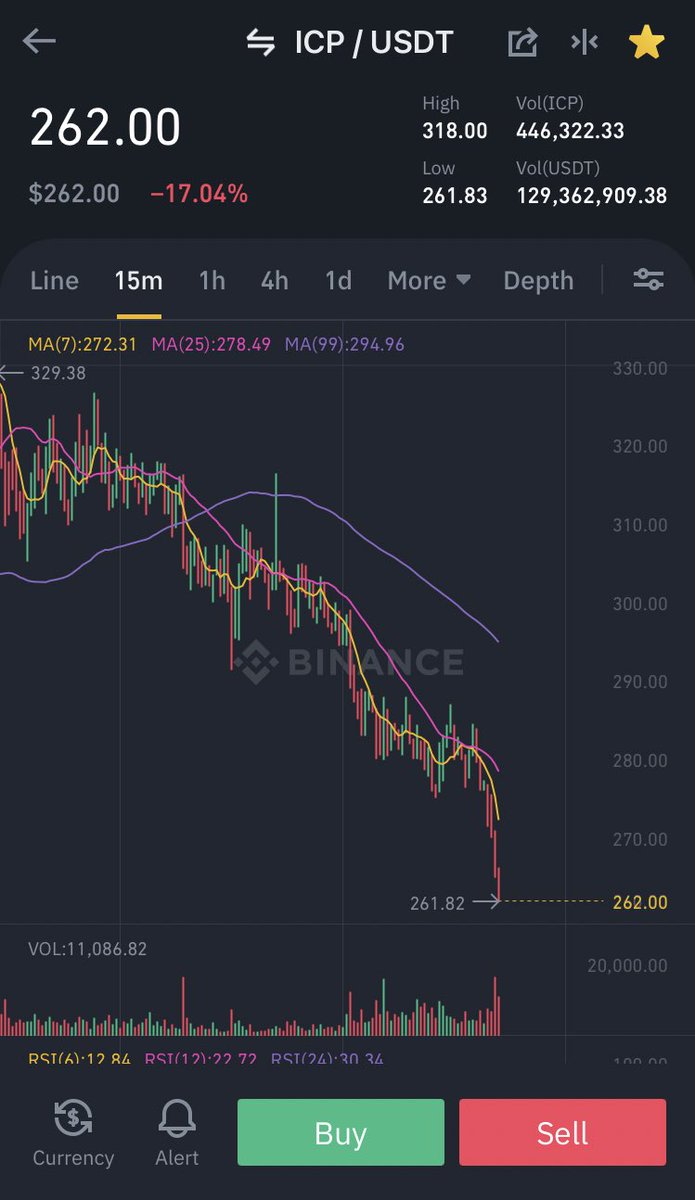
Task: Select the 15m interval tab
Action: [x=138, y=281]
